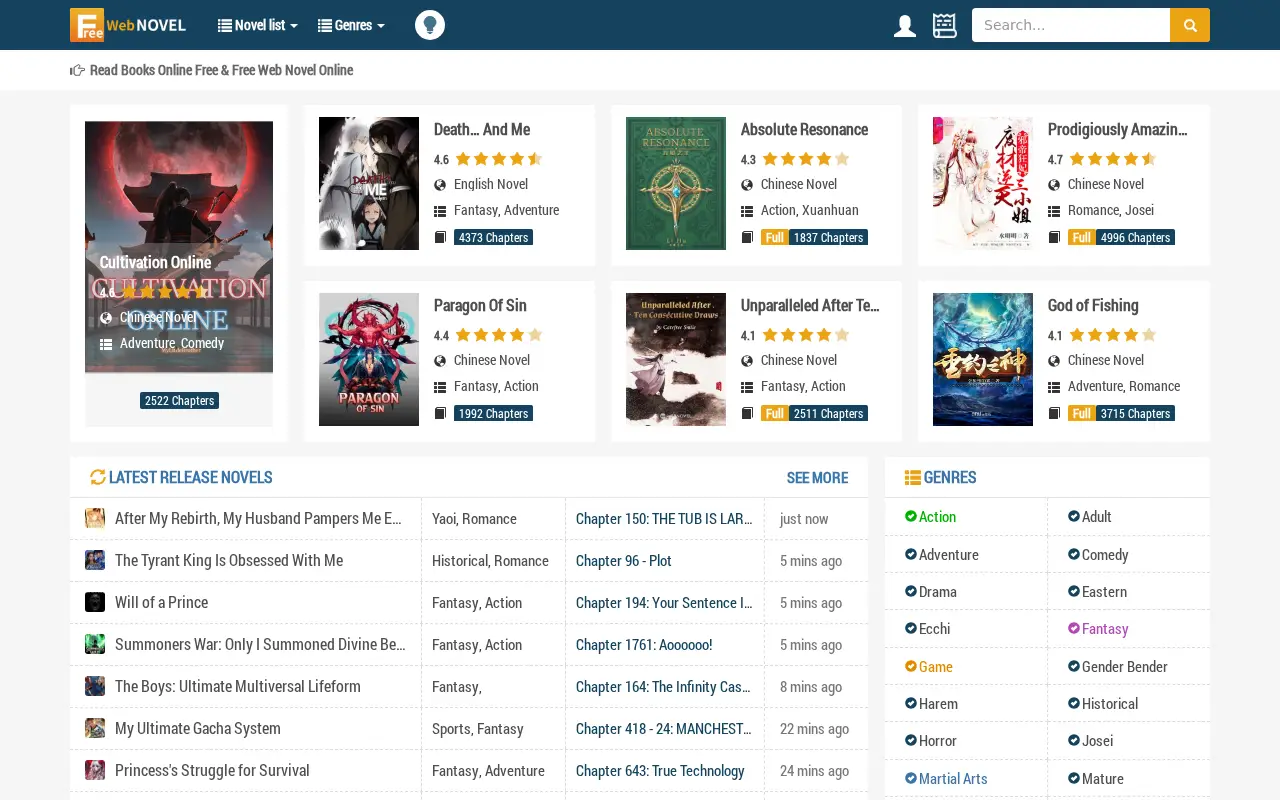
Task: Open the FreeWebNovel home logo
Action: 128,25
